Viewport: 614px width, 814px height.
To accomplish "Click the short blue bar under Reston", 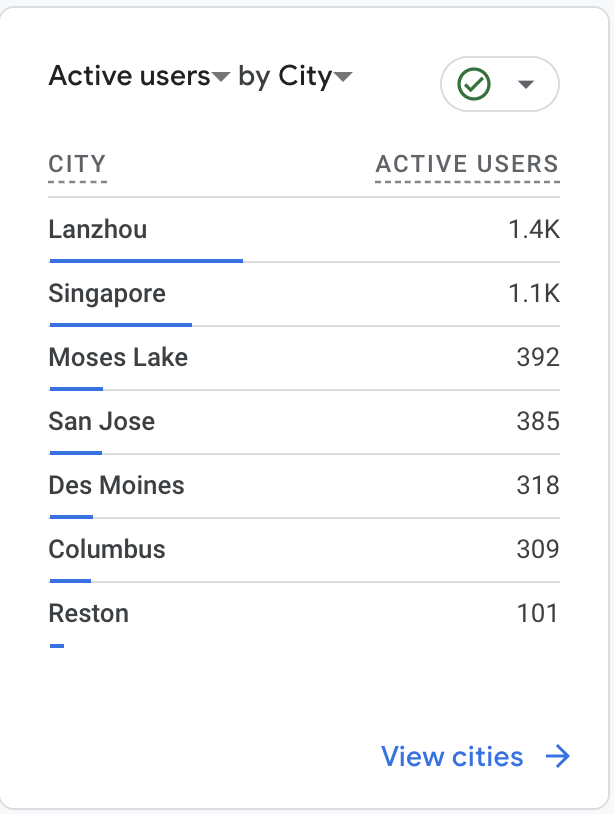I will 57,646.
